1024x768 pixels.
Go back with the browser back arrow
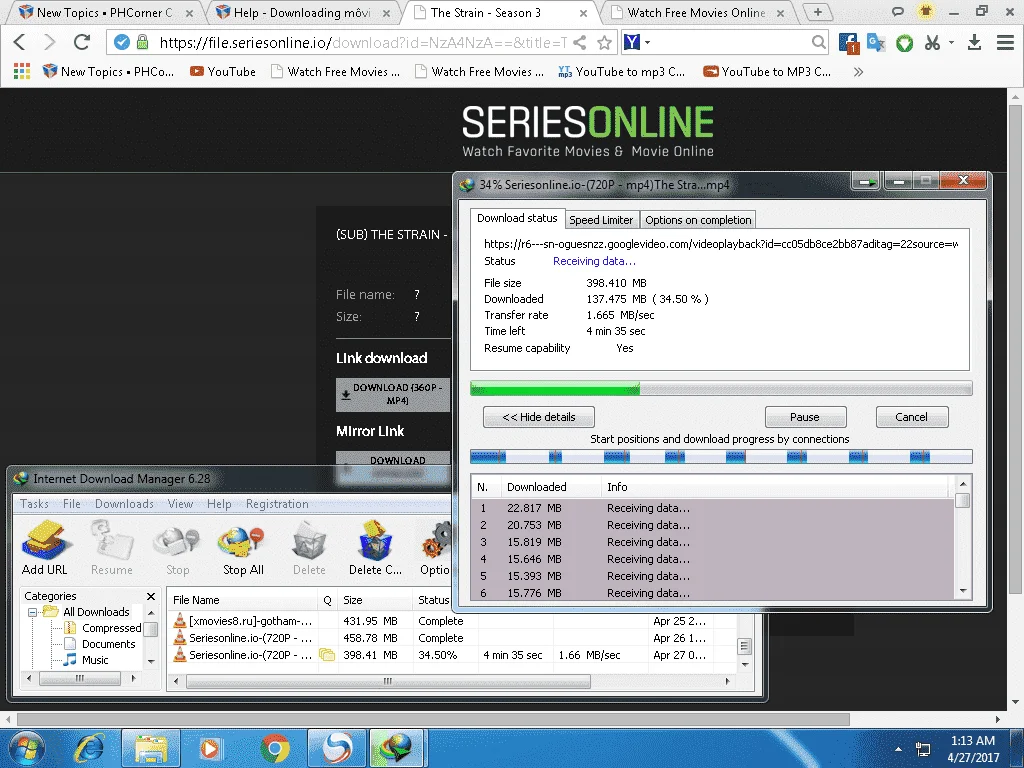coord(20,42)
